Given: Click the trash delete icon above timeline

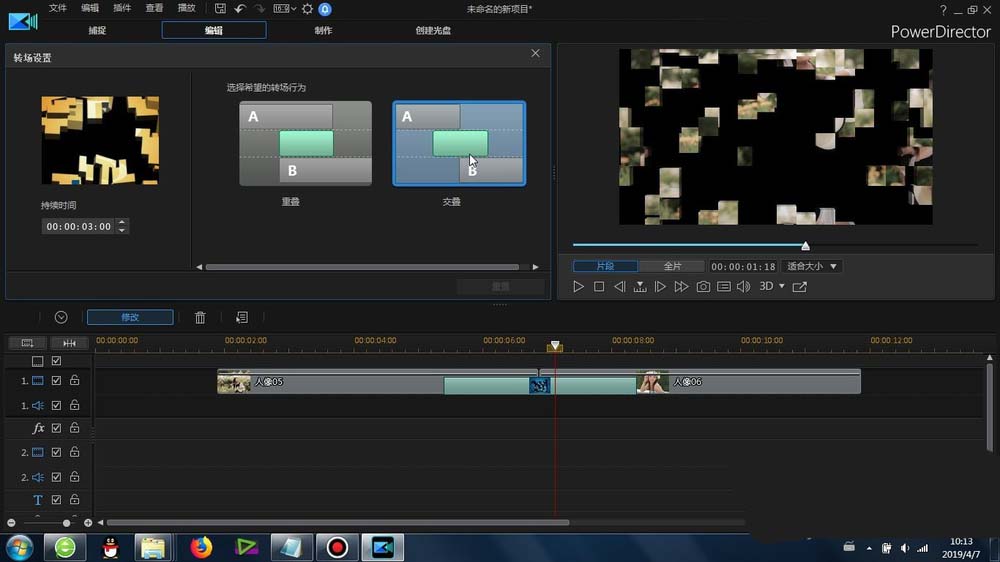Looking at the screenshot, I should click(200, 317).
